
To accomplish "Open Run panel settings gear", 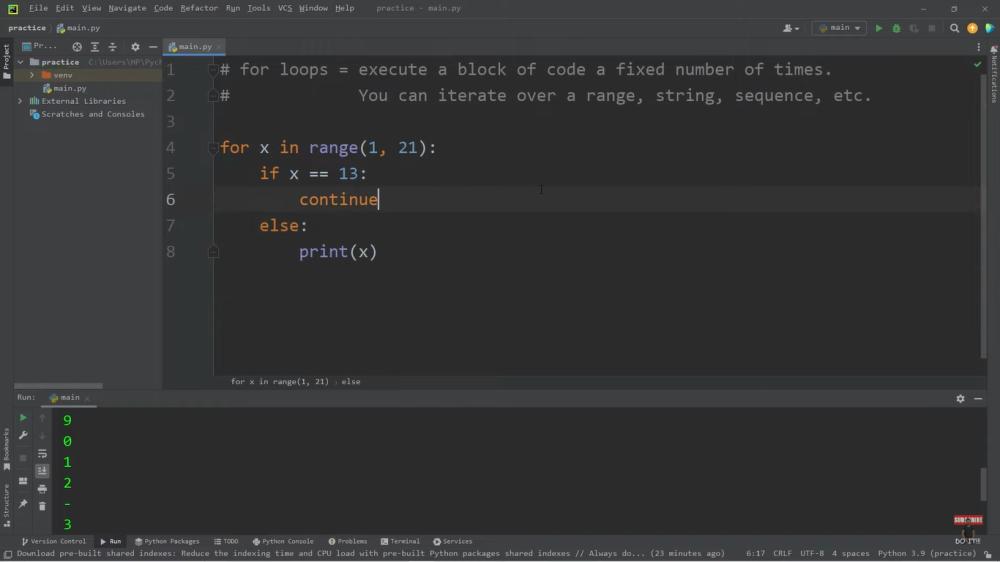I will pos(960,398).
